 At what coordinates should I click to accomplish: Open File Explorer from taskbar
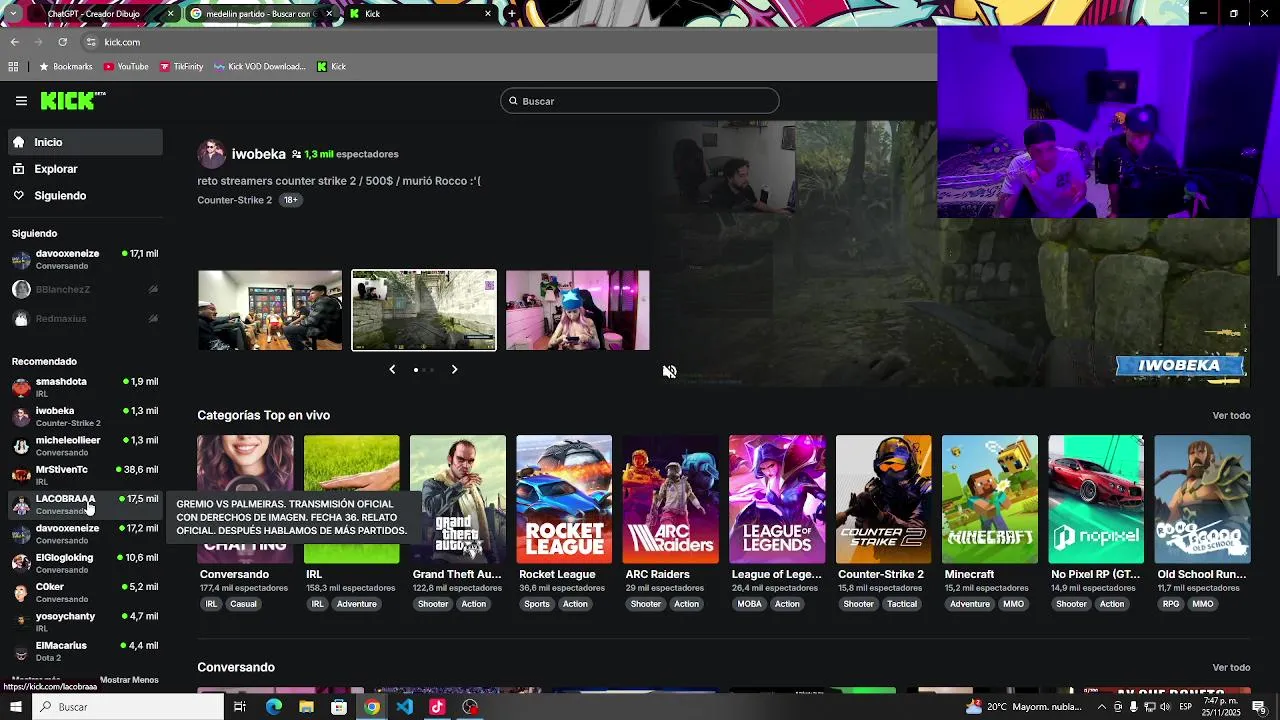pyautogui.click(x=306, y=707)
